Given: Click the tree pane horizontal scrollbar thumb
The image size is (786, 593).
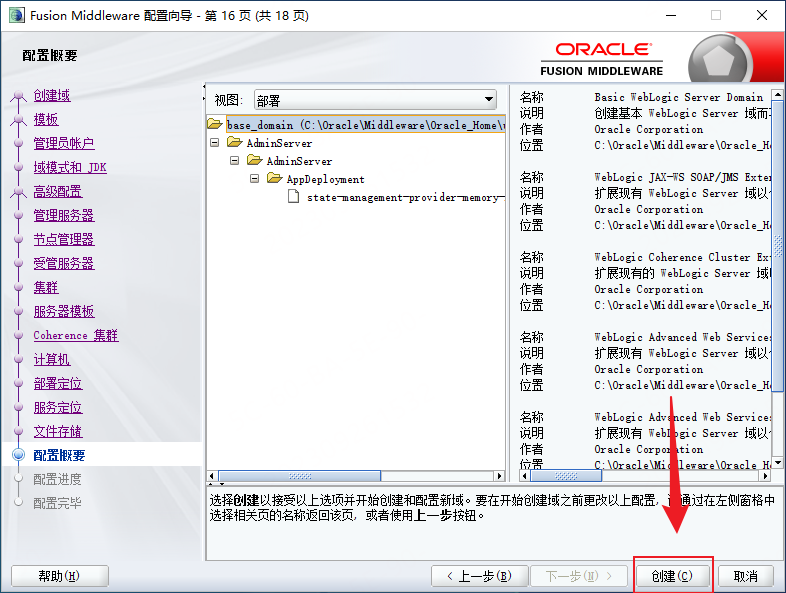Looking at the screenshot, I should tap(300, 476).
